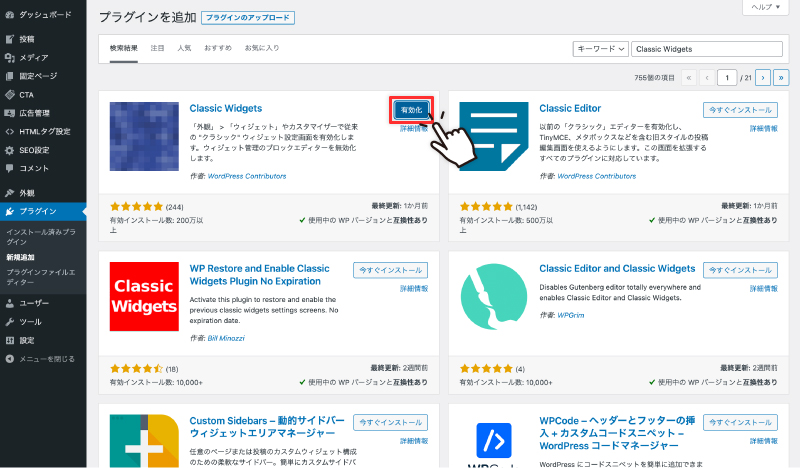Switch to the search results tab
Image resolution: width=800 pixels, height=468 pixels.
point(123,48)
